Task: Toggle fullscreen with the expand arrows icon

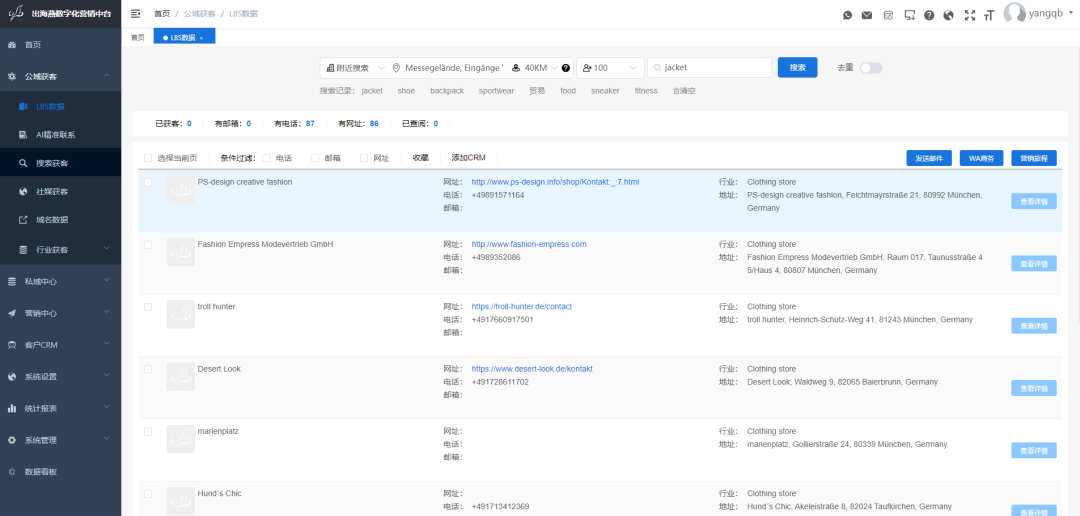Action: pos(970,15)
